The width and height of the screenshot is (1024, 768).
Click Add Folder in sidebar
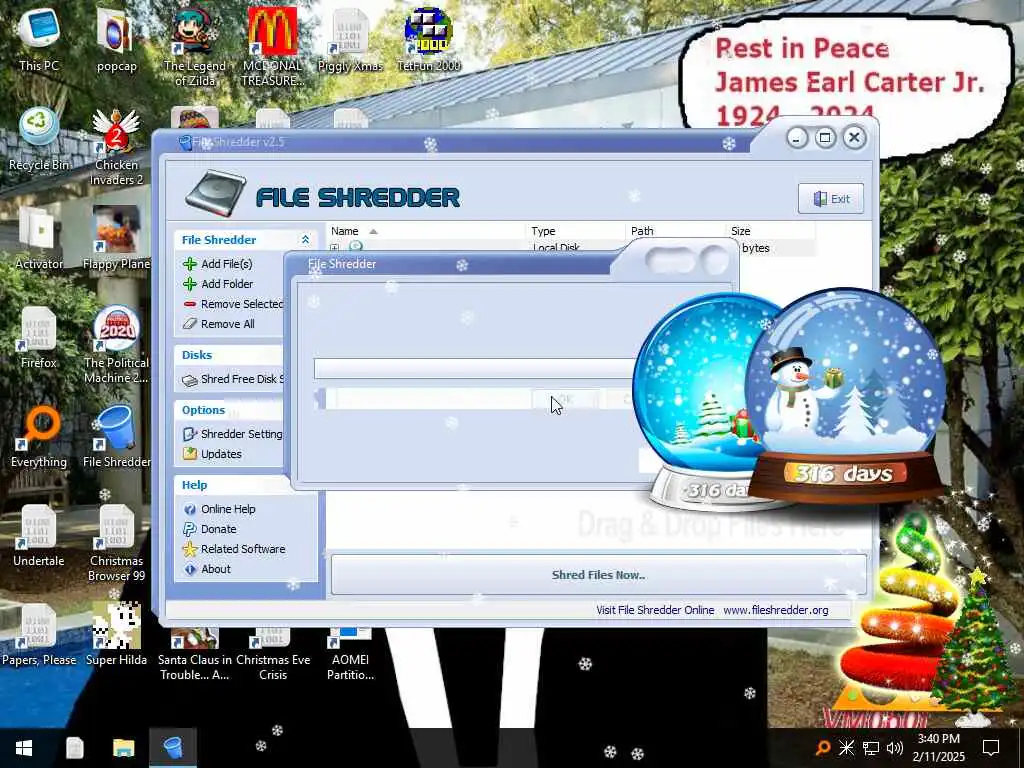[218, 284]
